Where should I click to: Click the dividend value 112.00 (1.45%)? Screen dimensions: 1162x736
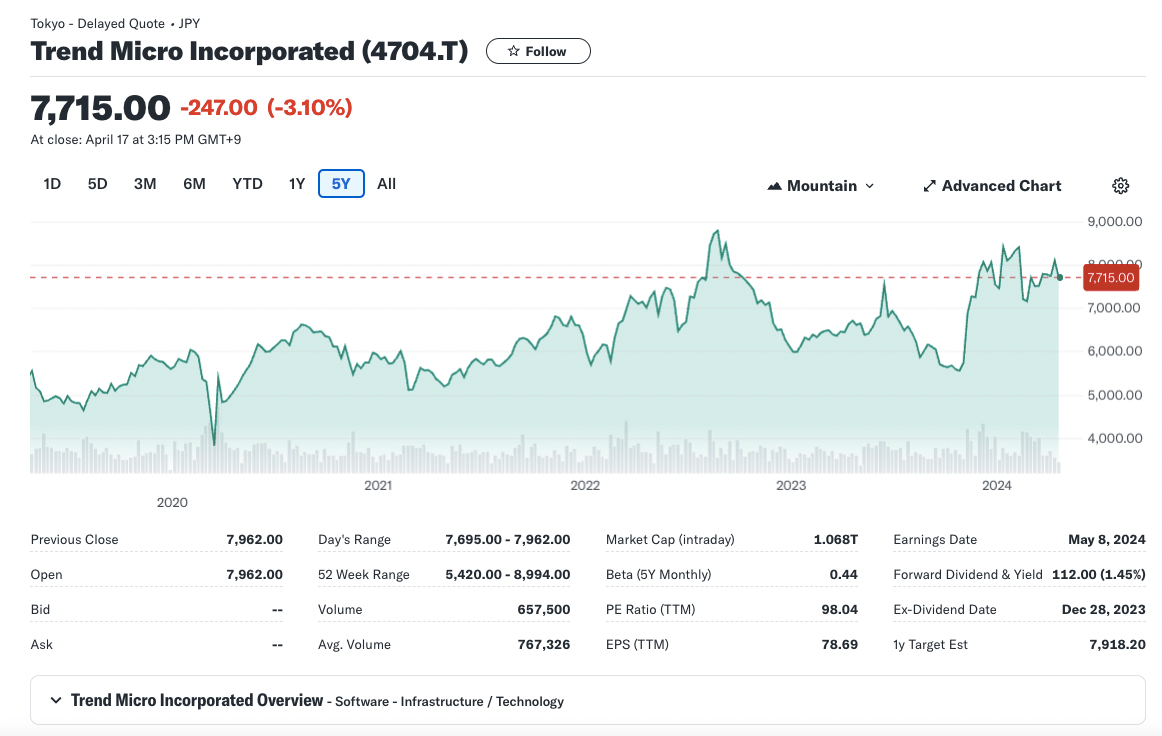click(x=1099, y=574)
